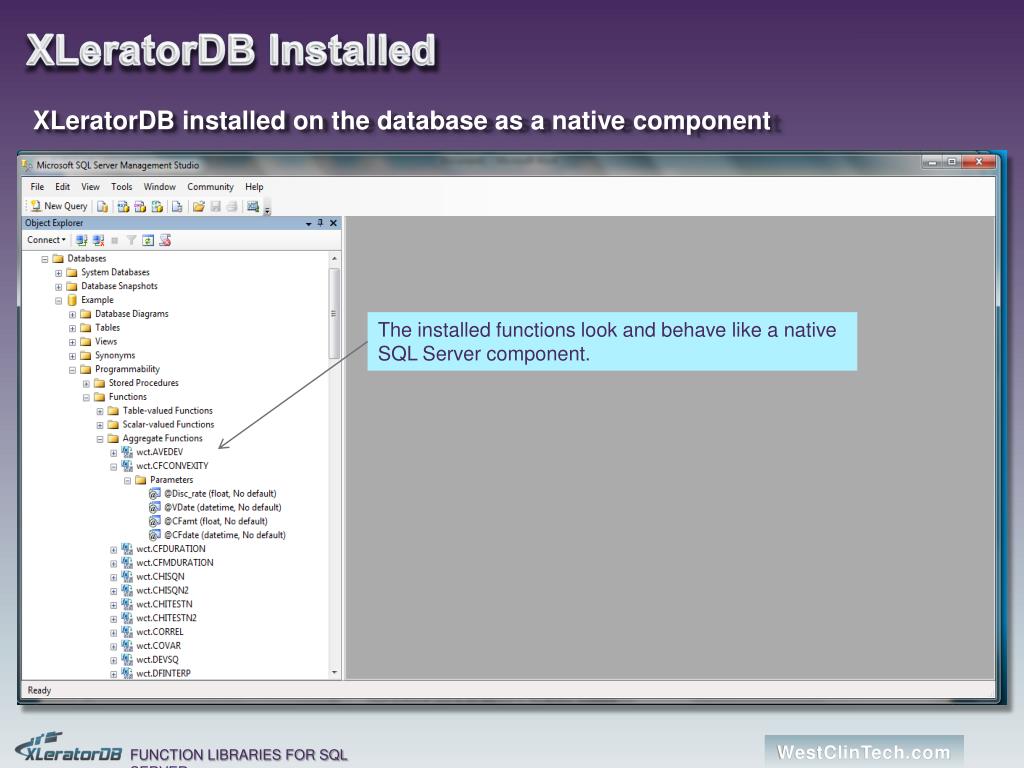Click the Object Explorer scroll down arrow

point(334,673)
